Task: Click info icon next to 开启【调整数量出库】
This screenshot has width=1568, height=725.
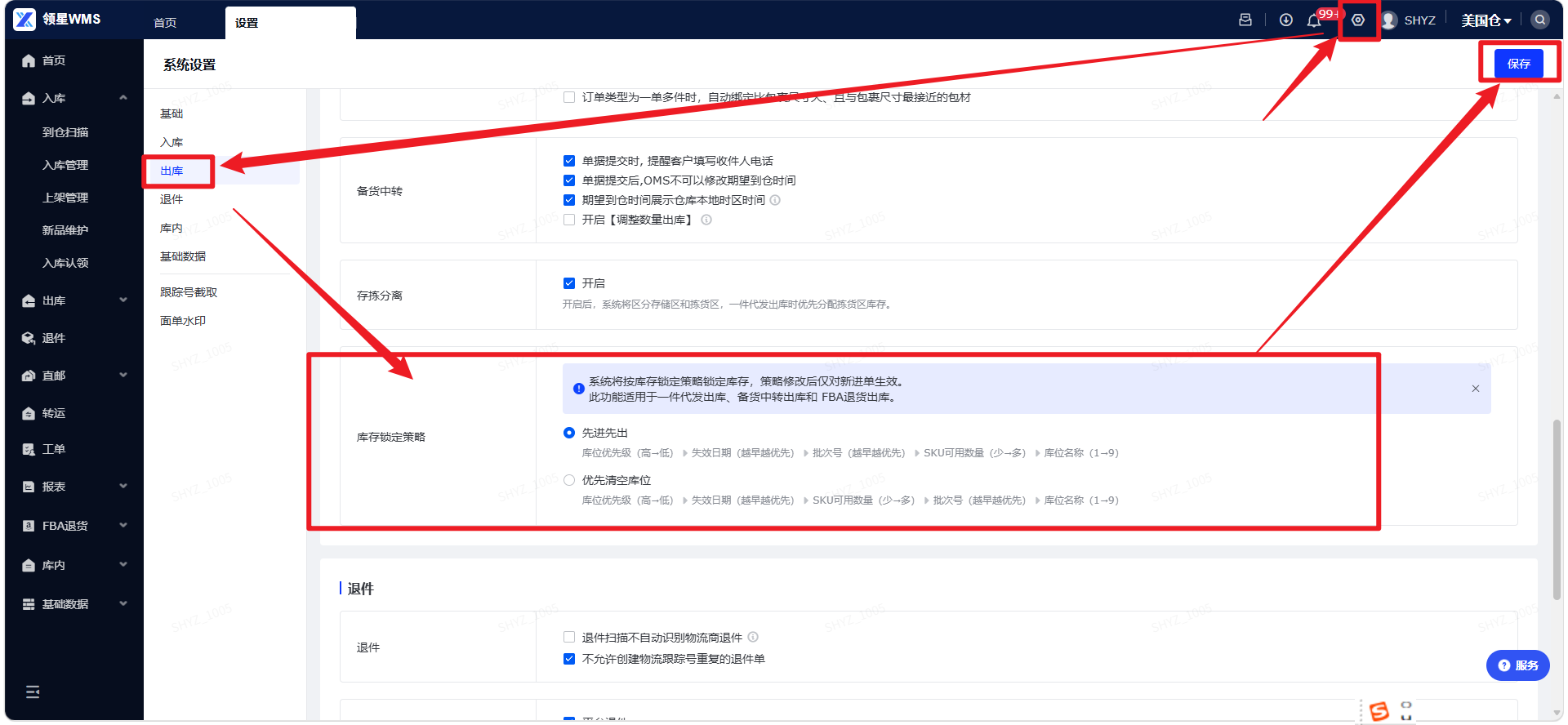Action: (x=706, y=220)
